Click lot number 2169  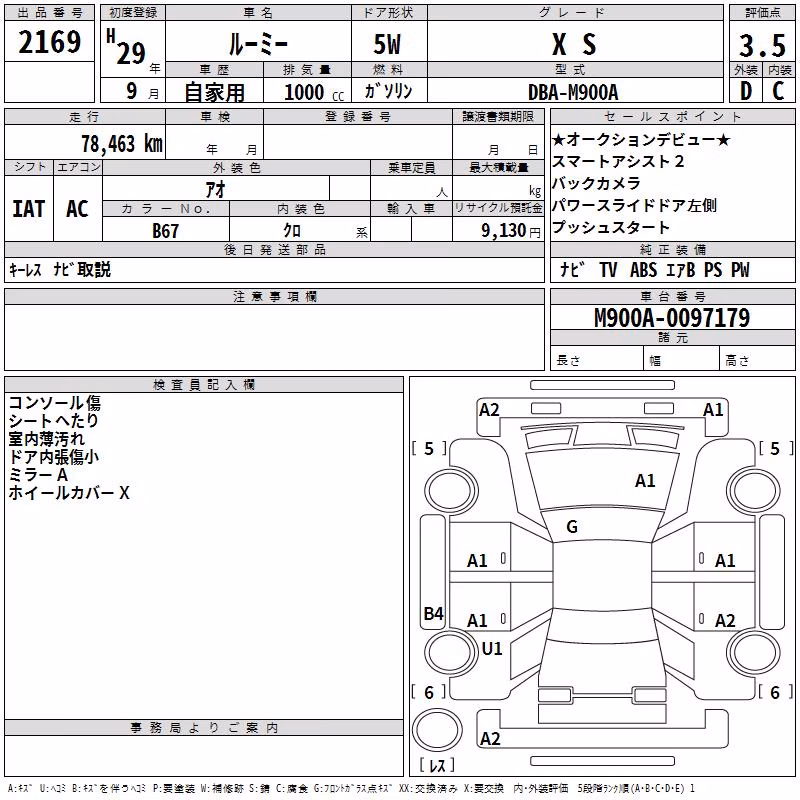[x=49, y=42]
